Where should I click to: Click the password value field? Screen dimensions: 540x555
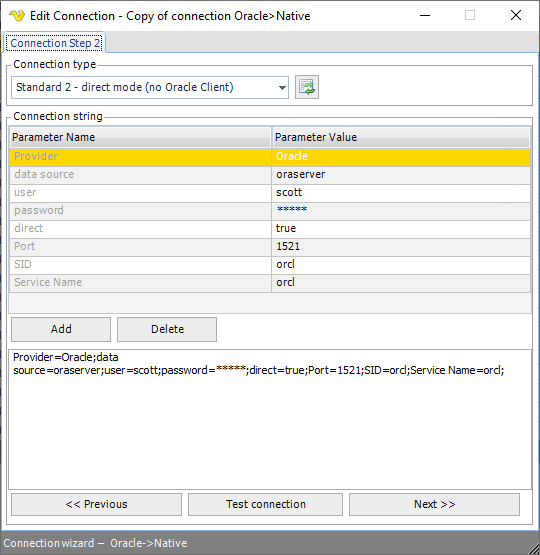tap(401, 211)
